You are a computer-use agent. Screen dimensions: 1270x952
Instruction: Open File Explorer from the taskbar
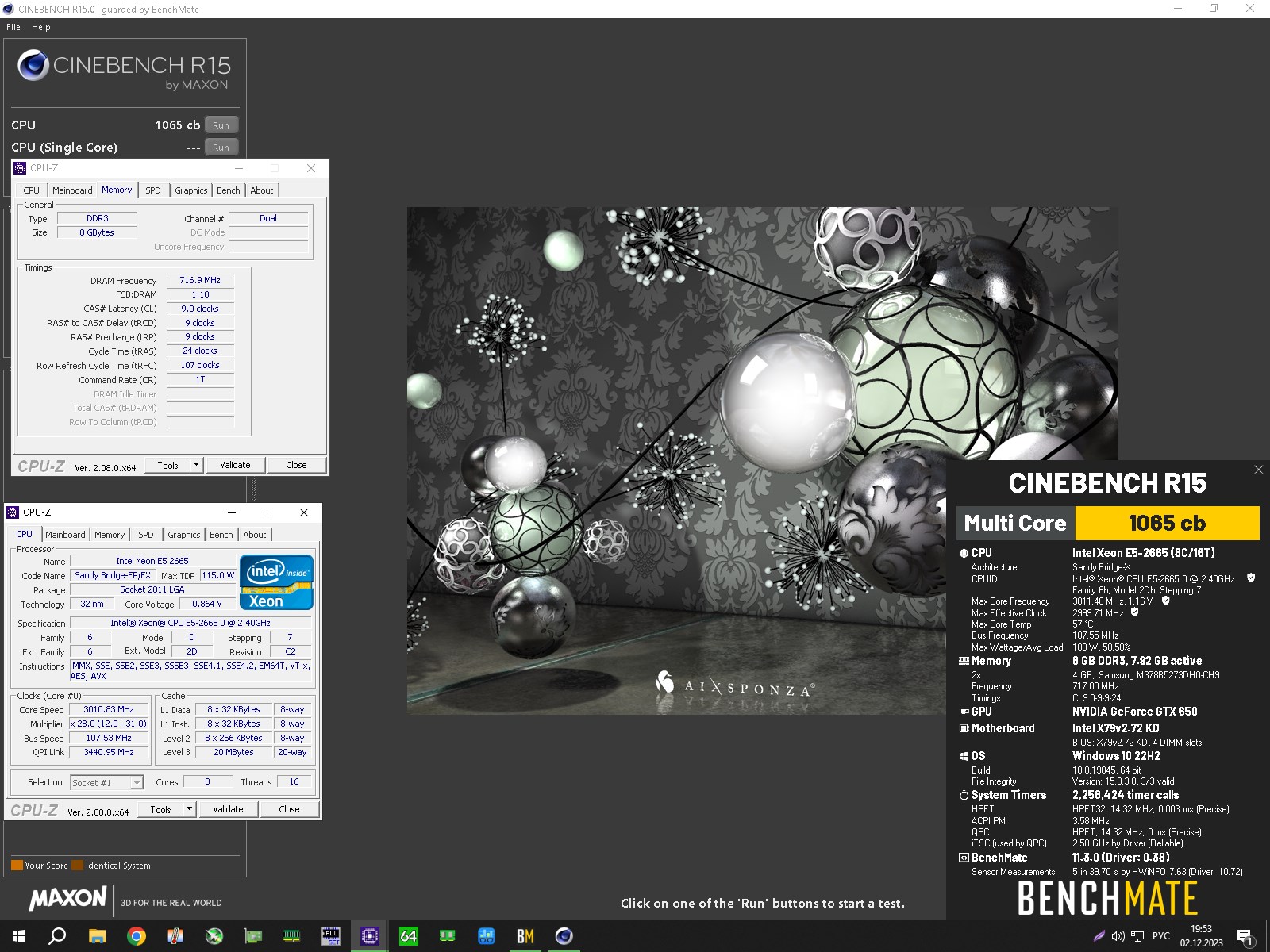97,936
